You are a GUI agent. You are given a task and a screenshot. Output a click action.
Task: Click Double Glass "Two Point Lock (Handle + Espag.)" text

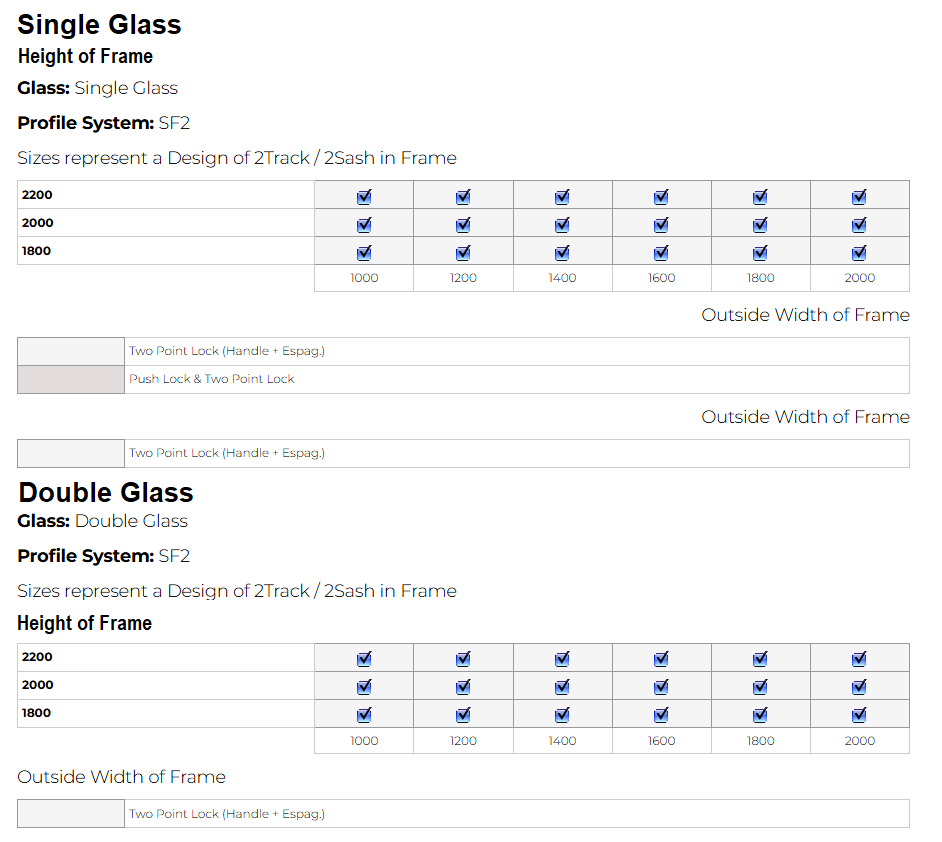point(227,814)
